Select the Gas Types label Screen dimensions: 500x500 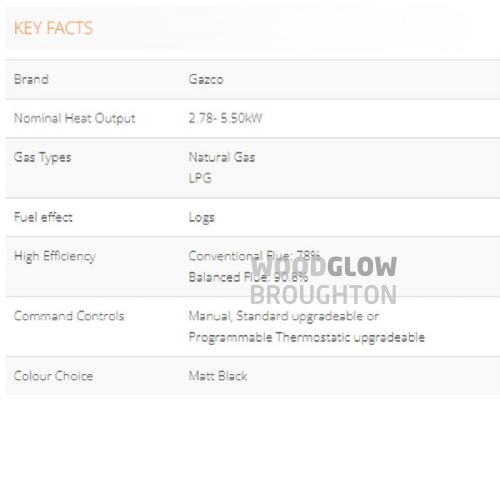(43, 158)
